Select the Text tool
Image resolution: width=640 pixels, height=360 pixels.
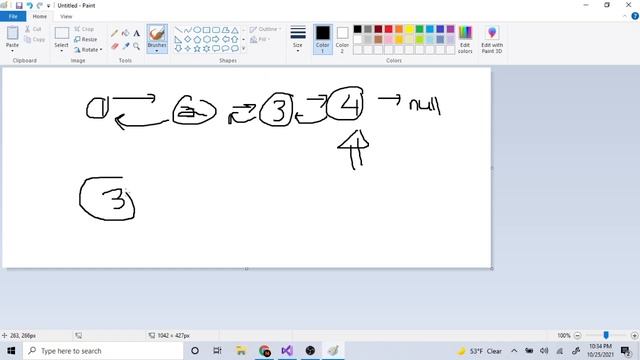point(136,33)
